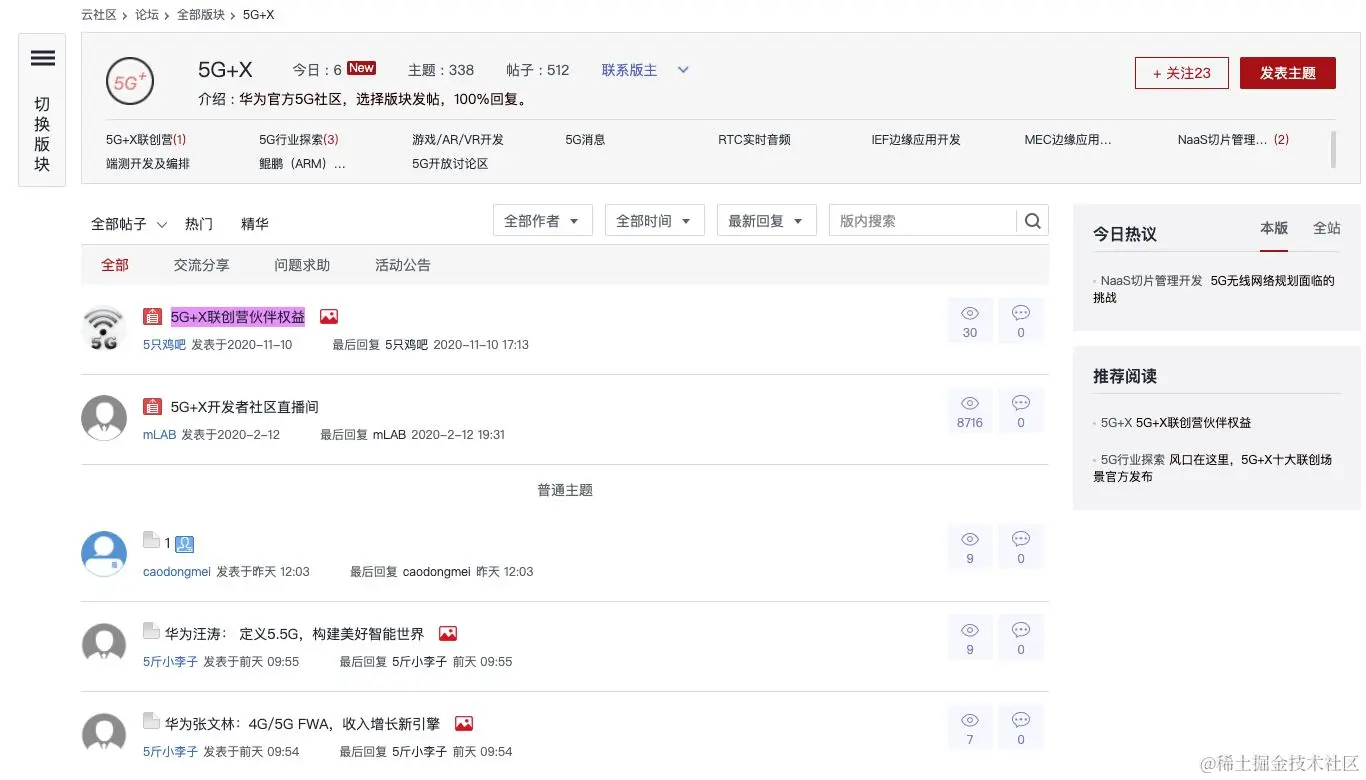
Task: Click comment bubble icon of 5G+X联创营伙伴权益 post
Action: [1021, 313]
